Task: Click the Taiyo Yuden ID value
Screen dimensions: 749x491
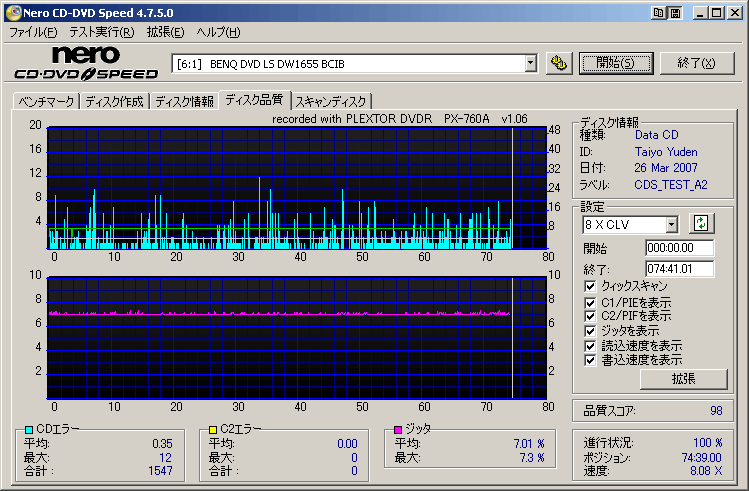Action: [666, 152]
